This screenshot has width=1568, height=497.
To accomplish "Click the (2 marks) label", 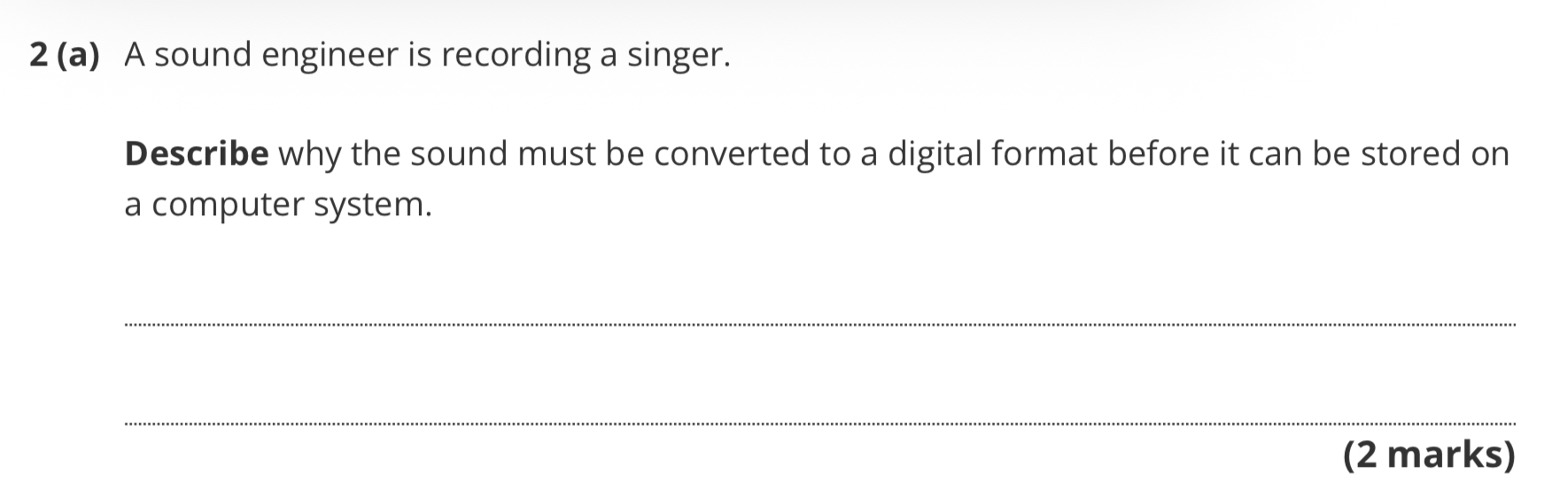I will click(1430, 454).
